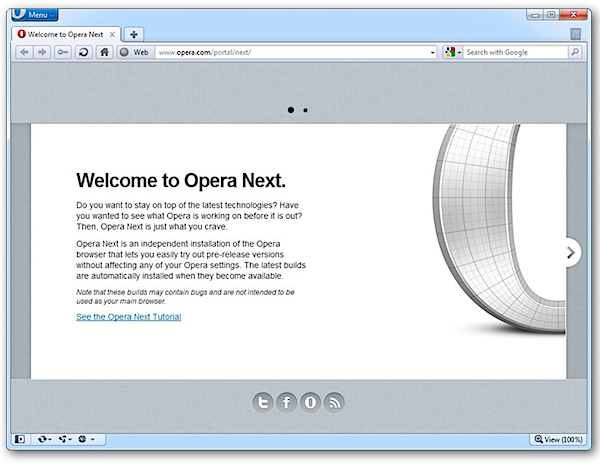Maximize the Opera window
This screenshot has height=464, width=600.
551,15
